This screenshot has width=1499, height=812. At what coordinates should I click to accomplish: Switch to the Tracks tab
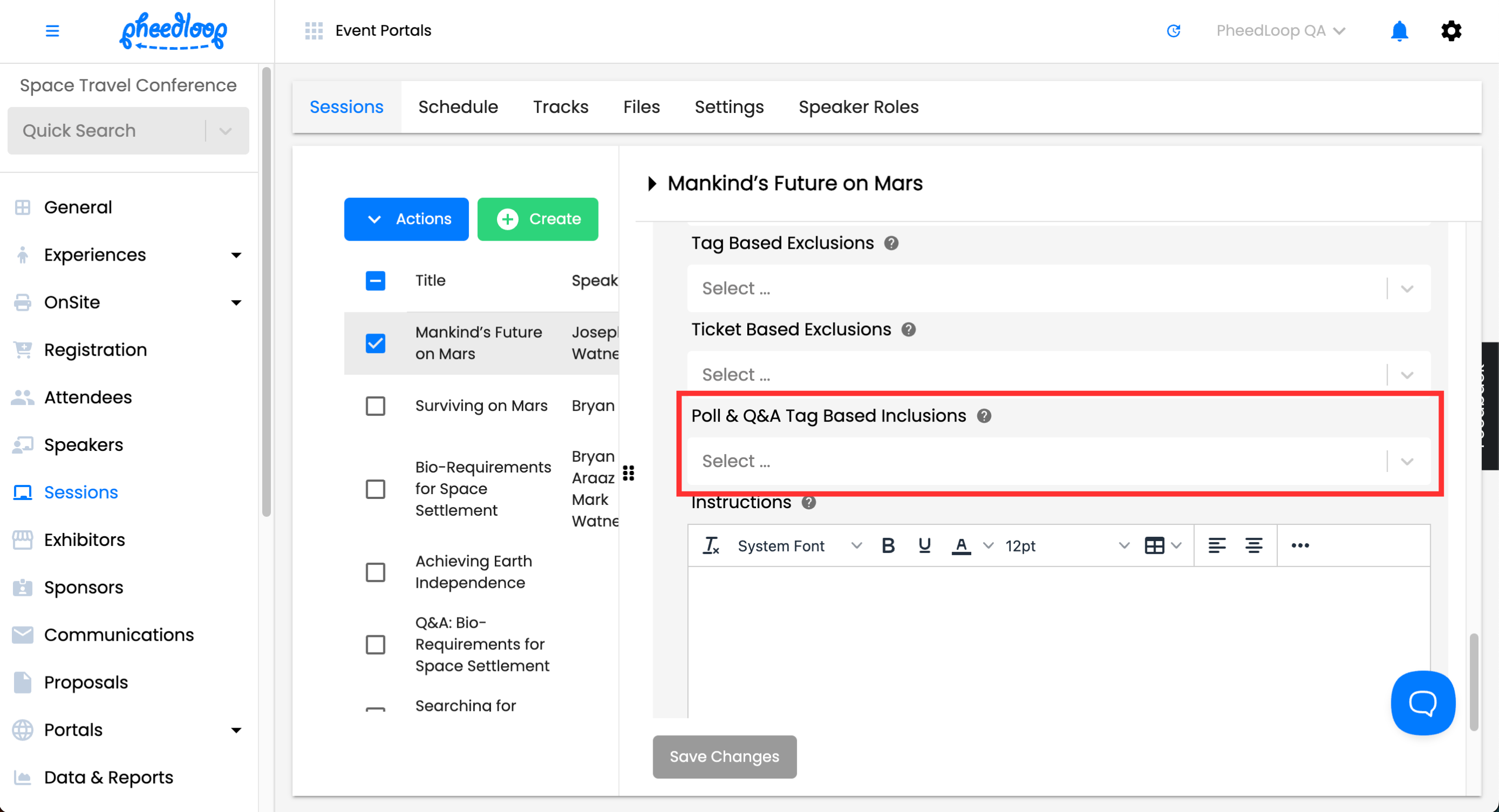click(x=560, y=107)
